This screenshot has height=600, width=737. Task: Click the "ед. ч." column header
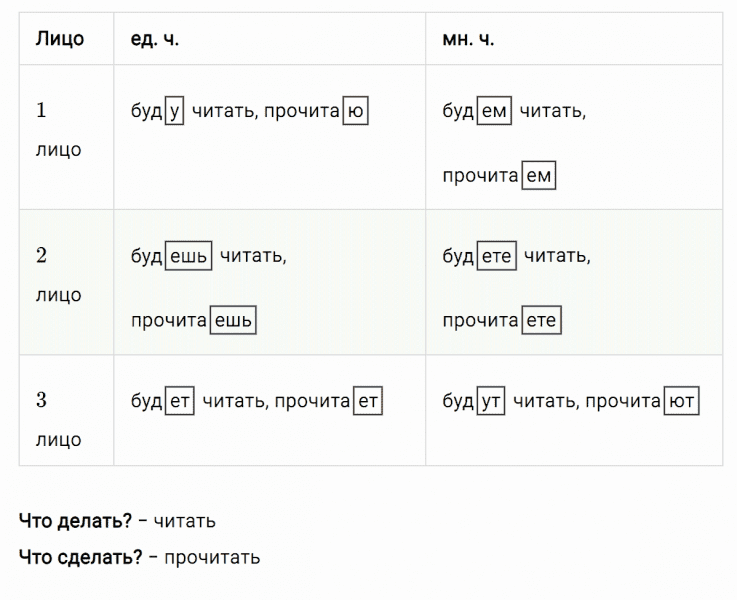pos(155,39)
